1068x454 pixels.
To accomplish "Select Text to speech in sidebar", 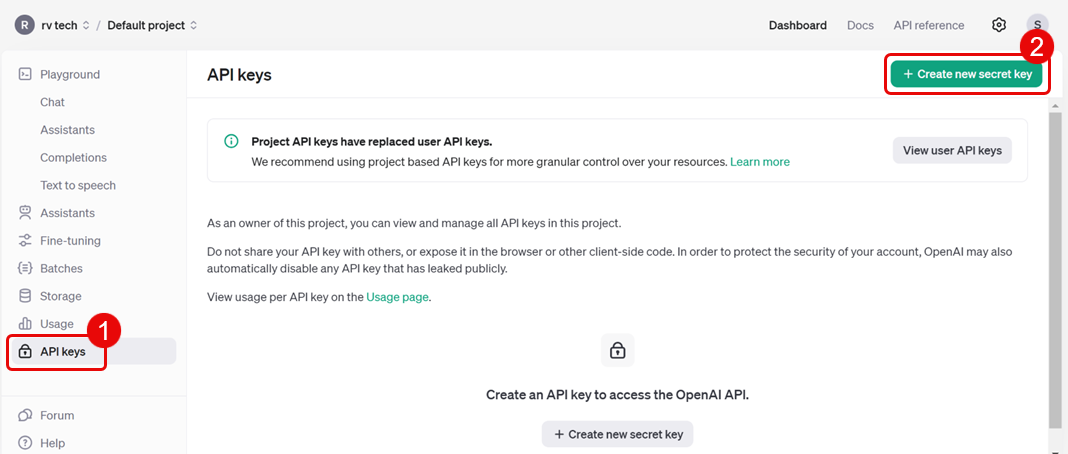I will [x=77, y=185].
